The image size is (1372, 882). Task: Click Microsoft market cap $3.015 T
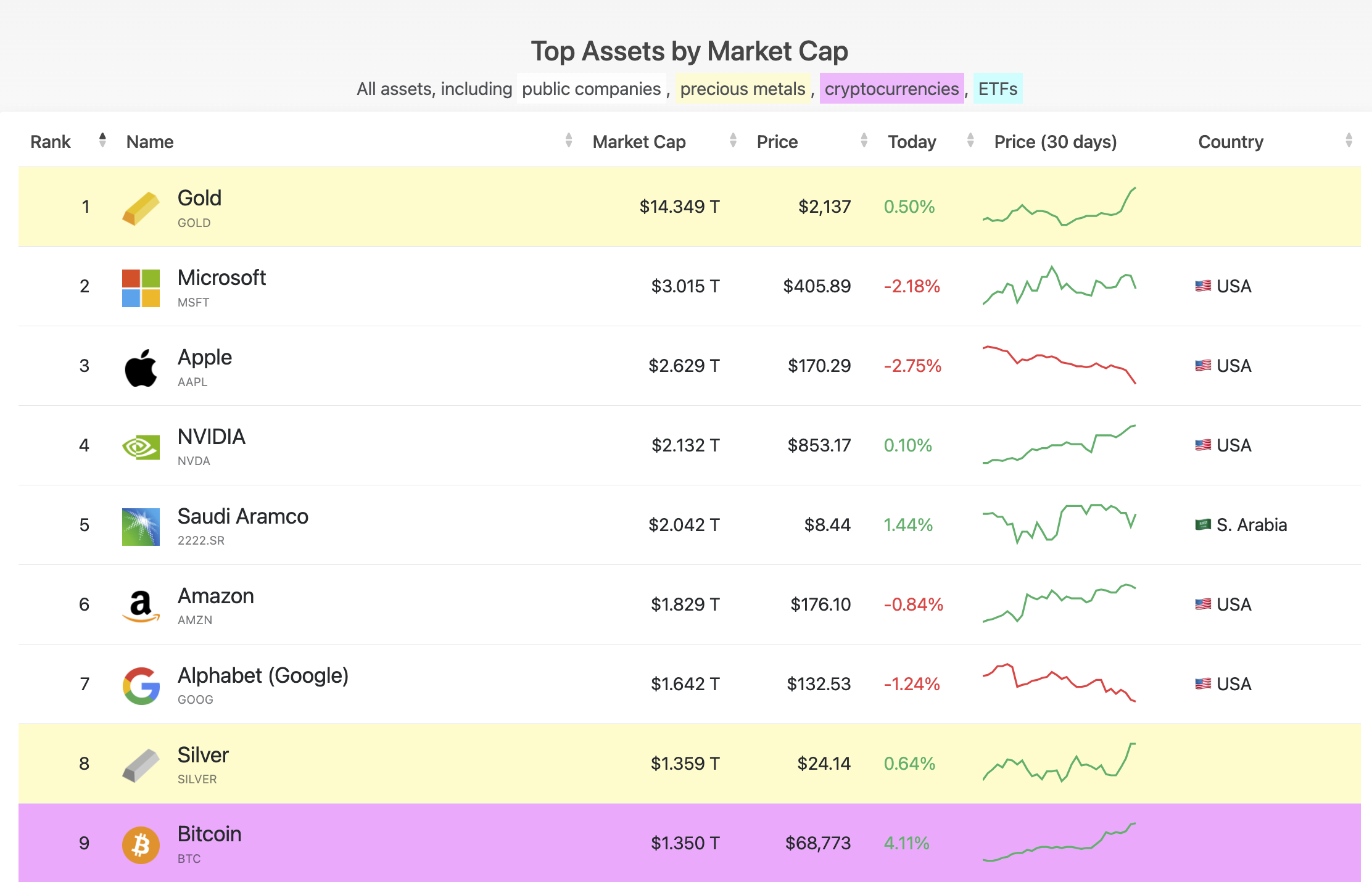pyautogui.click(x=685, y=286)
